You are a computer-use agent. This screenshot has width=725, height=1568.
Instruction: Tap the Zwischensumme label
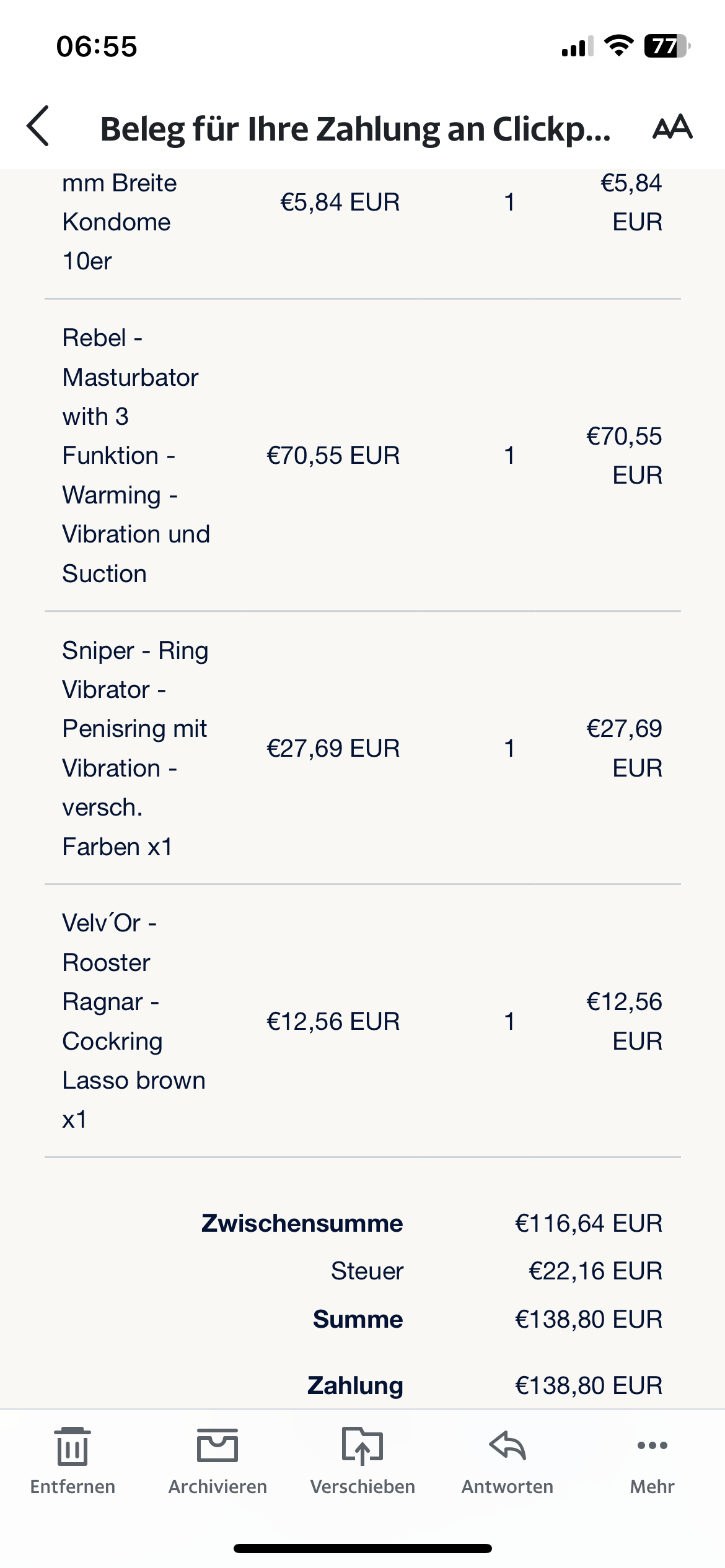pyautogui.click(x=302, y=1223)
